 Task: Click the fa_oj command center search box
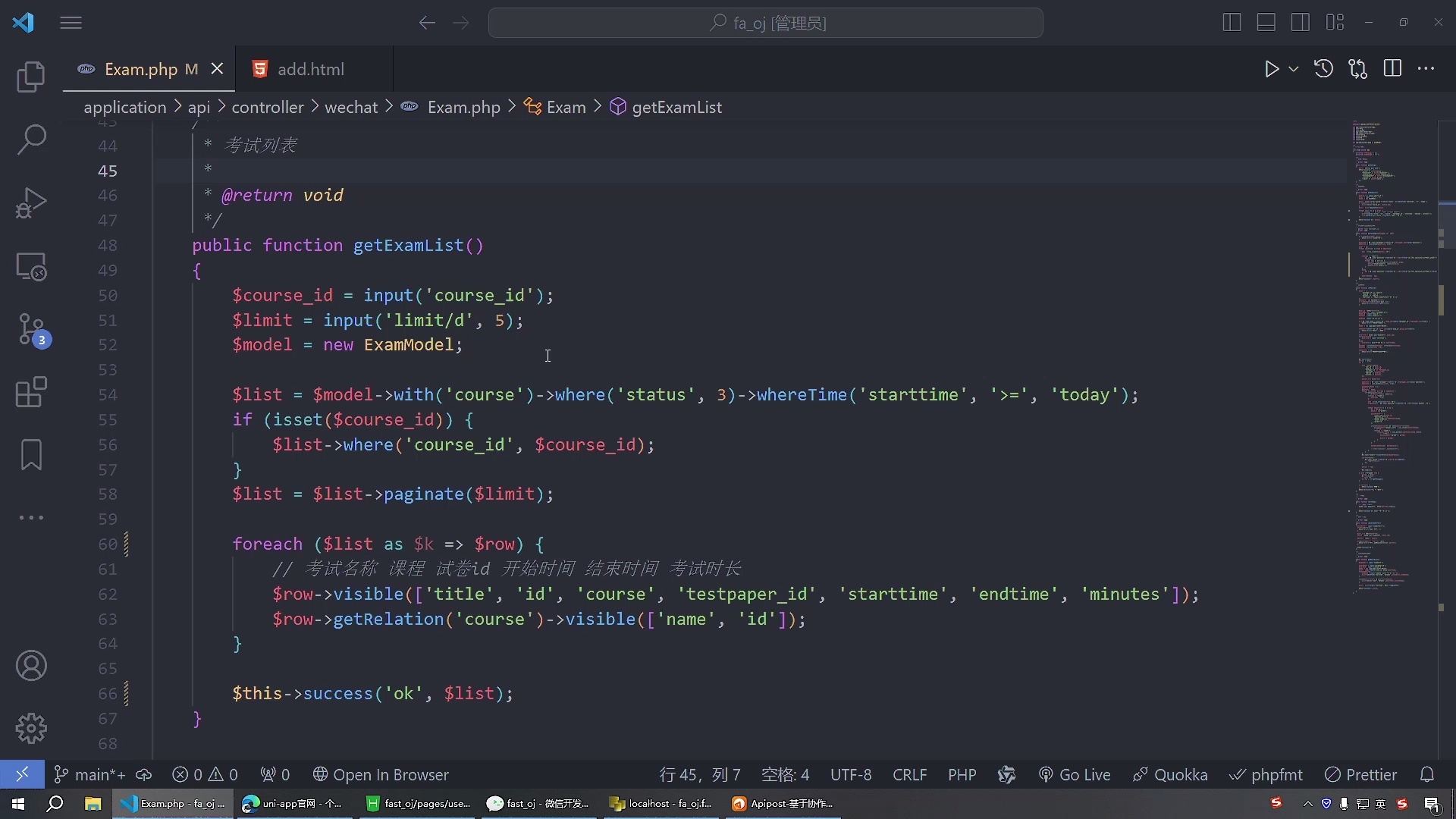coord(766,23)
